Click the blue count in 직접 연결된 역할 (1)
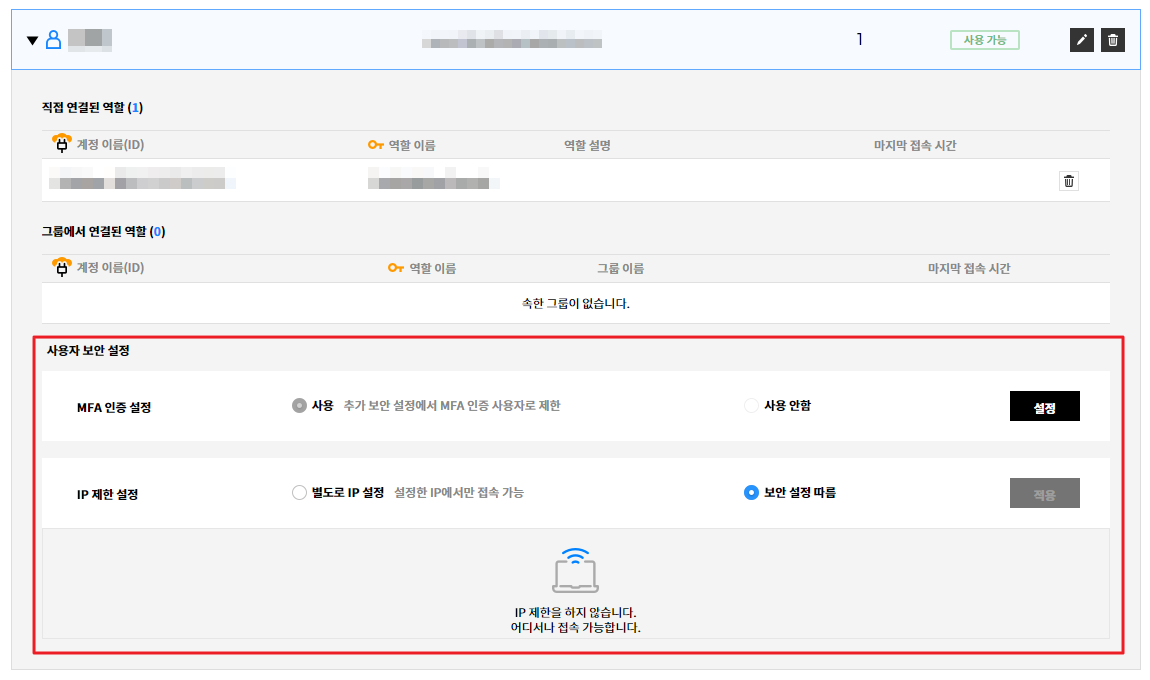 click(x=136, y=107)
